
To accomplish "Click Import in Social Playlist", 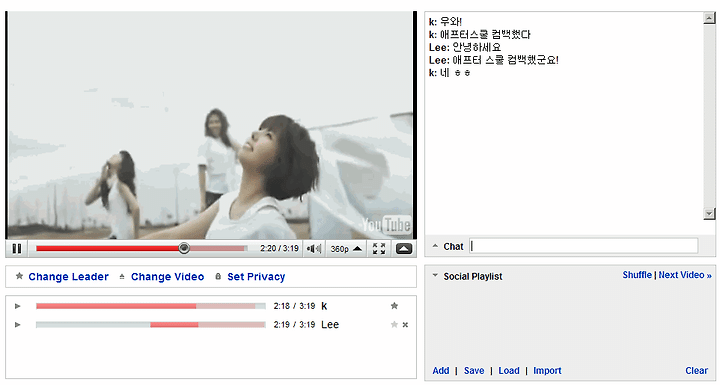I will pos(547,370).
